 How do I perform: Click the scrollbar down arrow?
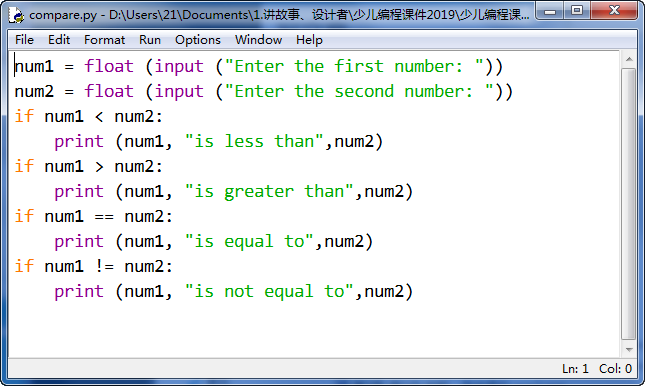click(629, 349)
